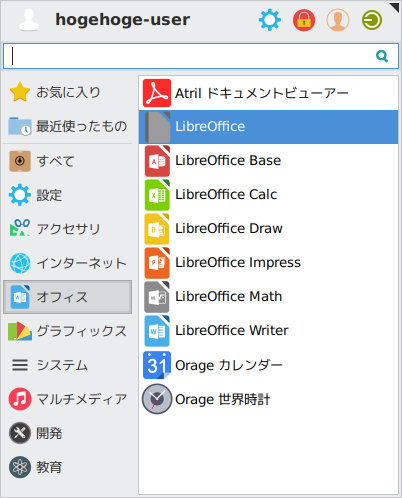Select the お気に入り category
Image resolution: width=402 pixels, height=498 pixels.
(68, 92)
